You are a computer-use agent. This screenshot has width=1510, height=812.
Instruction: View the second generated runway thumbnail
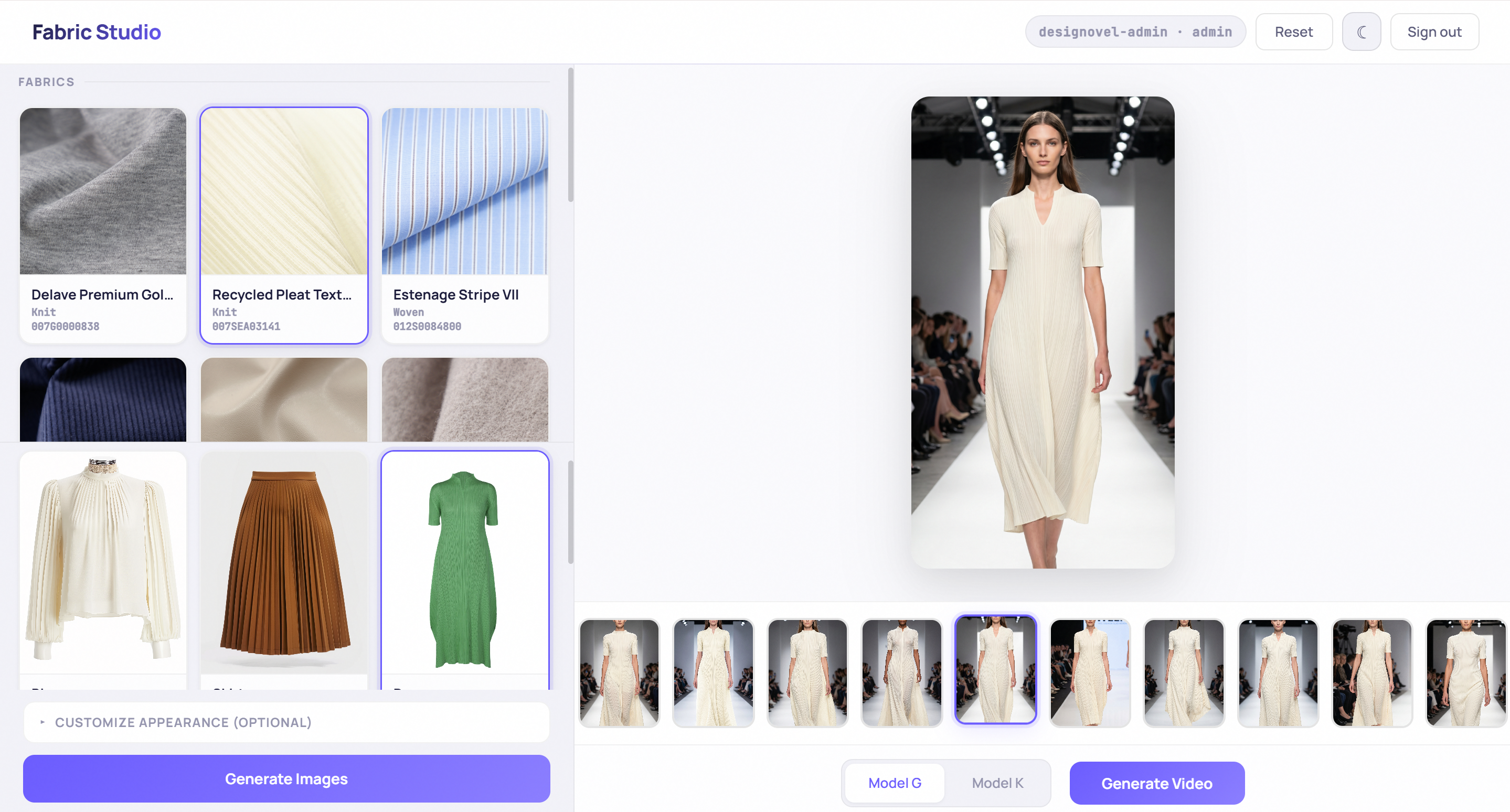coord(714,672)
